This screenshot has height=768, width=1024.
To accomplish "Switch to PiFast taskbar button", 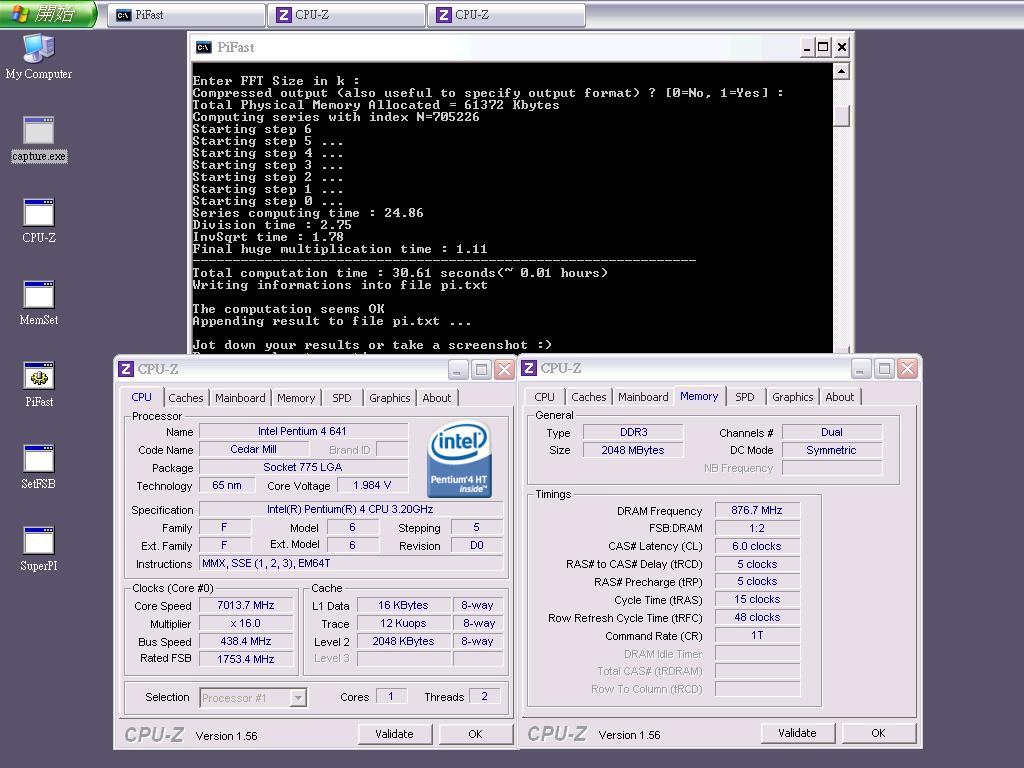I will pyautogui.click(x=185, y=15).
